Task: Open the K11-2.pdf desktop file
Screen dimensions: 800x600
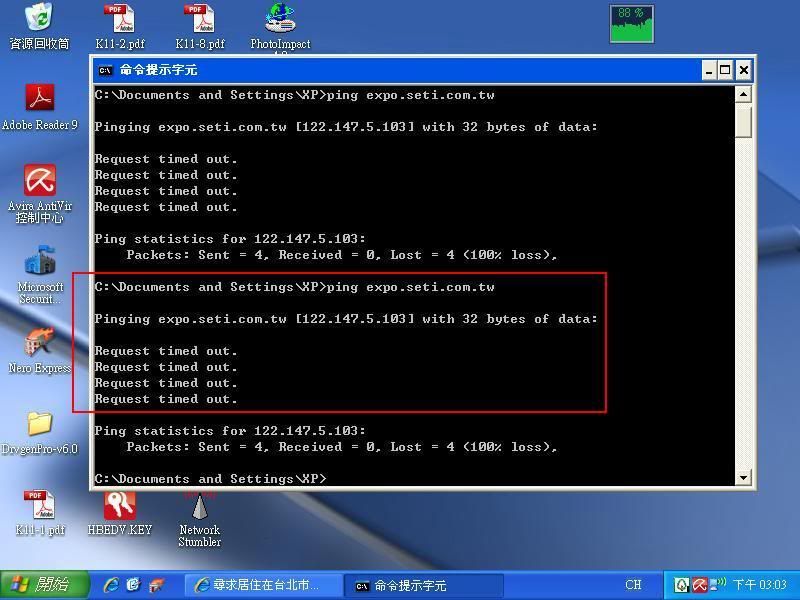Action: pos(120,19)
